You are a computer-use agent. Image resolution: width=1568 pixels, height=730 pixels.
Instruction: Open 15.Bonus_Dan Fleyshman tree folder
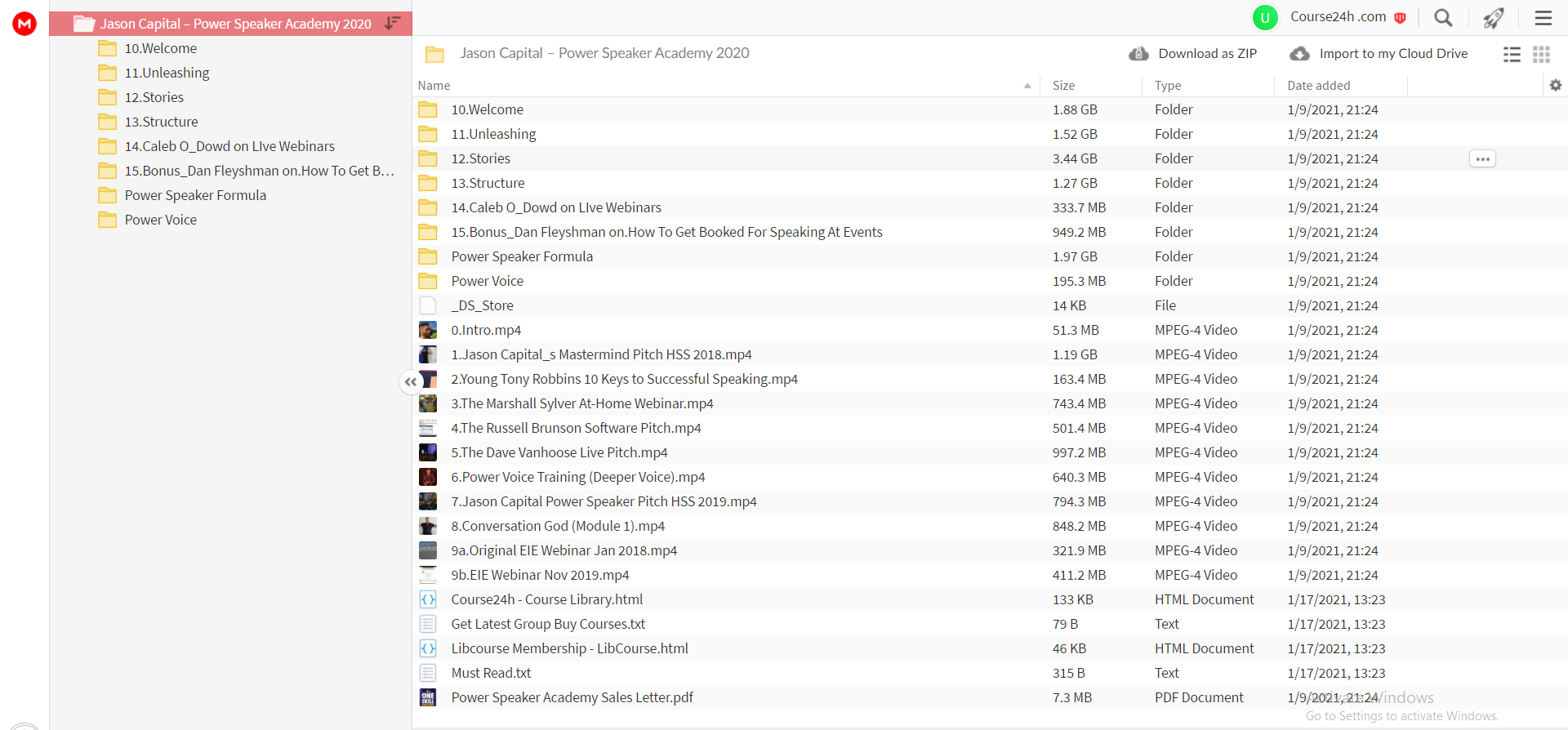pos(260,171)
